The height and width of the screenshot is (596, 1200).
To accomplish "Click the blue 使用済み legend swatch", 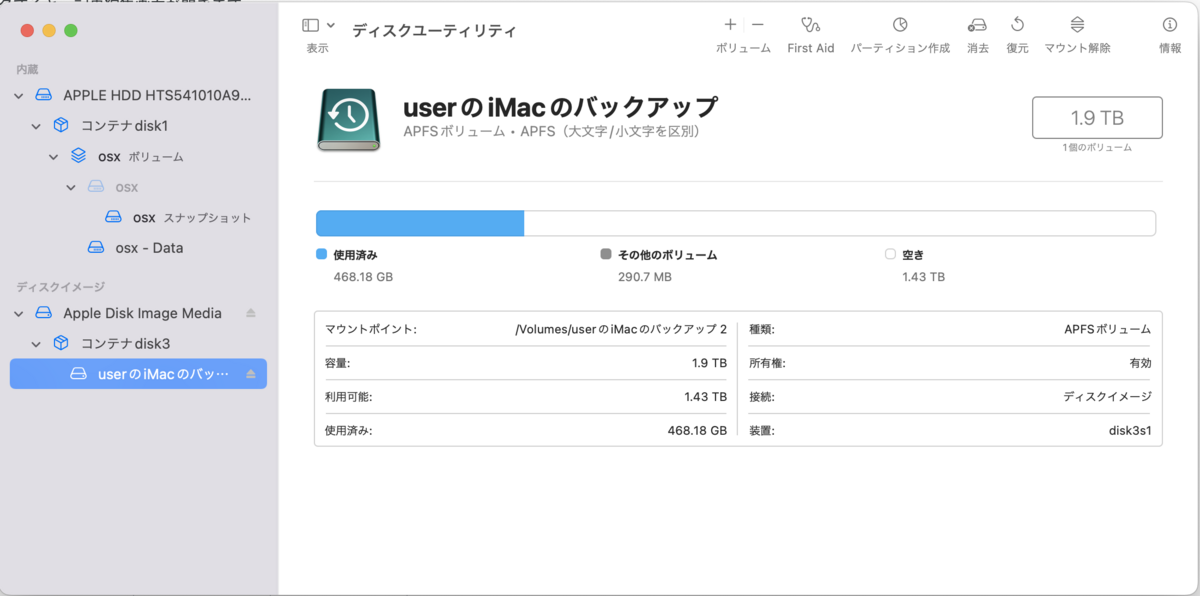I will (322, 255).
